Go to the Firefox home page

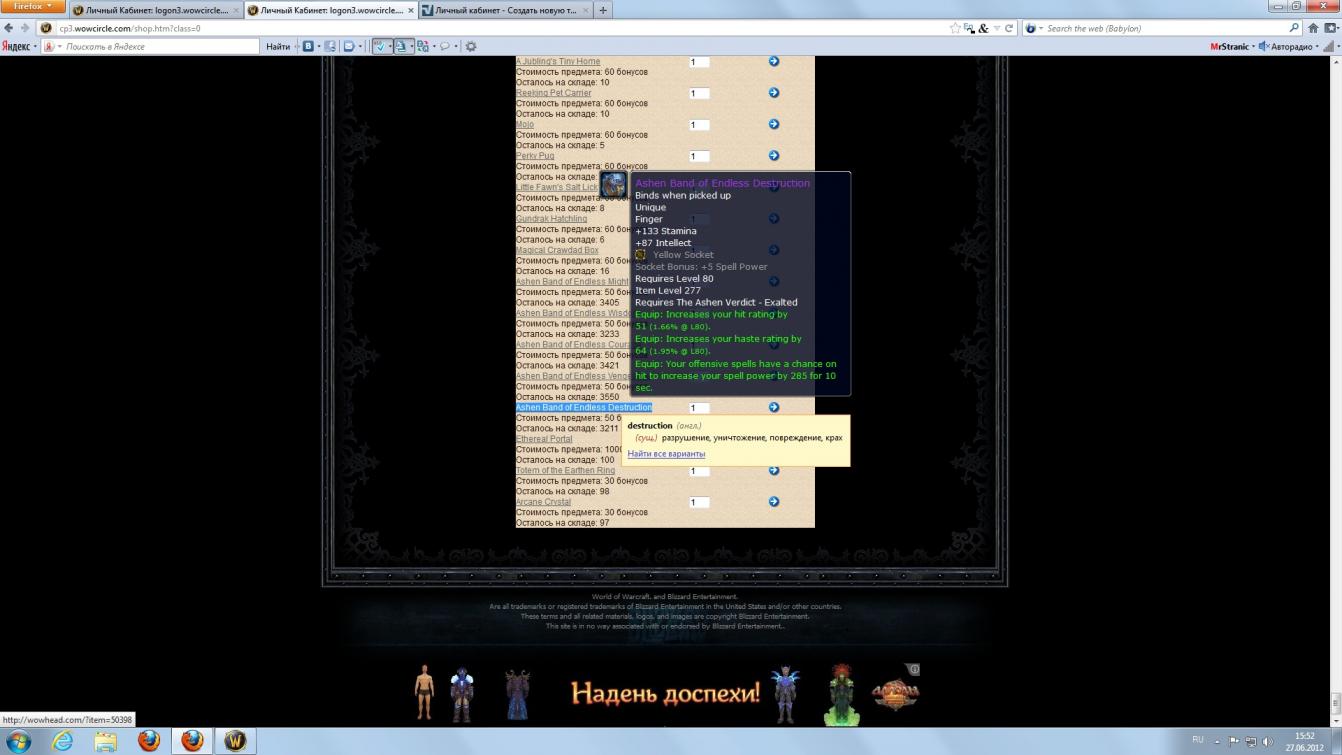pos(1313,28)
